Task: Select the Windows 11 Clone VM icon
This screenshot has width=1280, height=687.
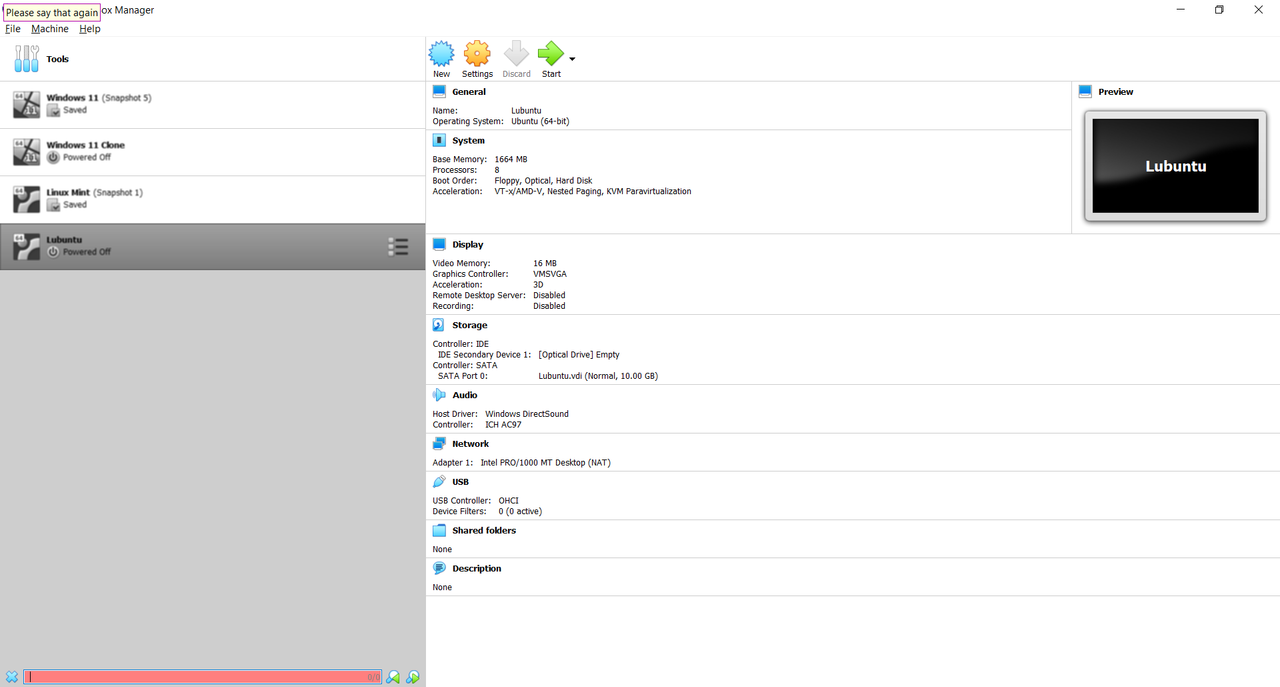Action: click(x=26, y=151)
